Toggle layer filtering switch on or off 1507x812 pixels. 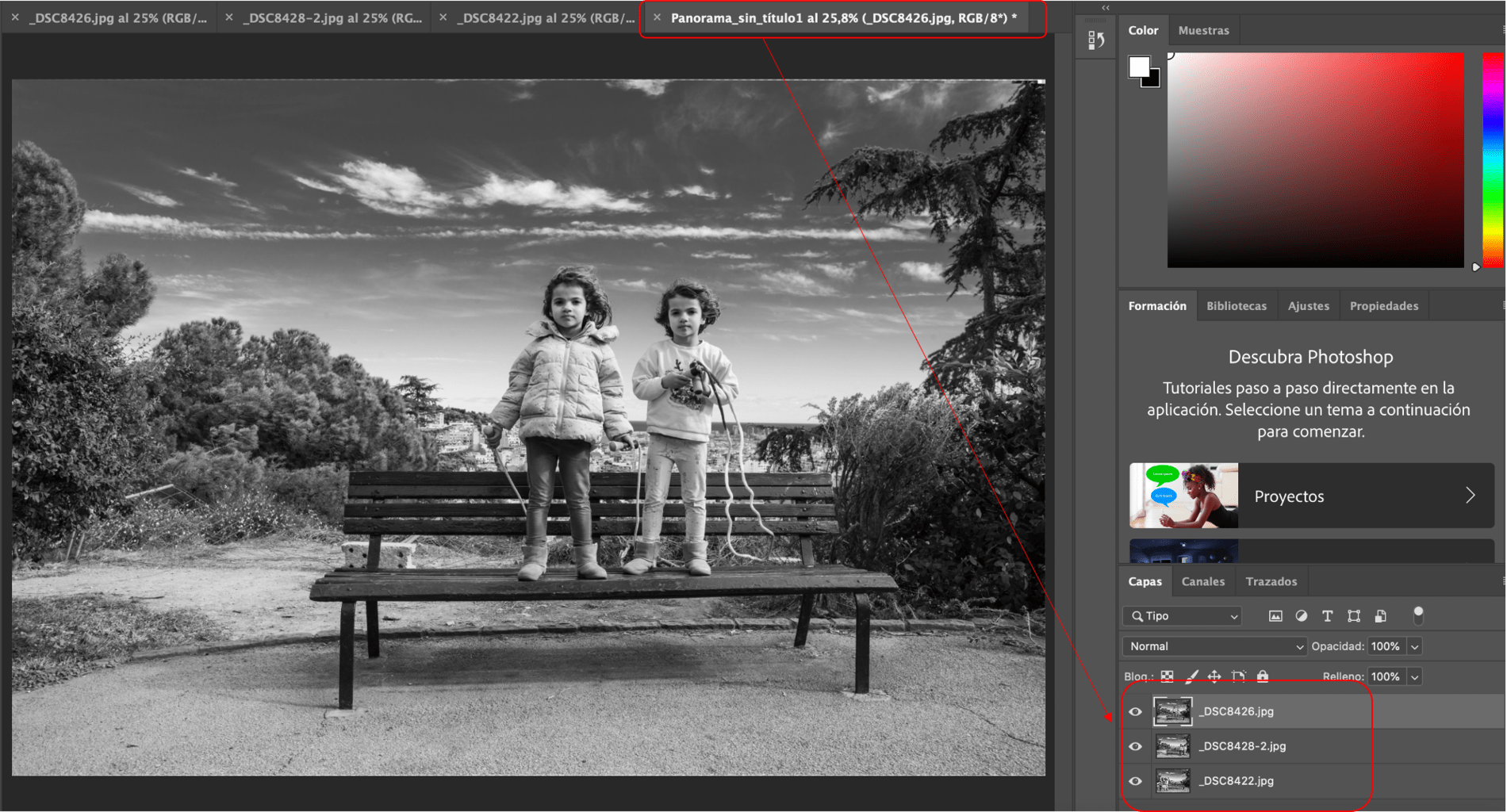[x=1418, y=615]
